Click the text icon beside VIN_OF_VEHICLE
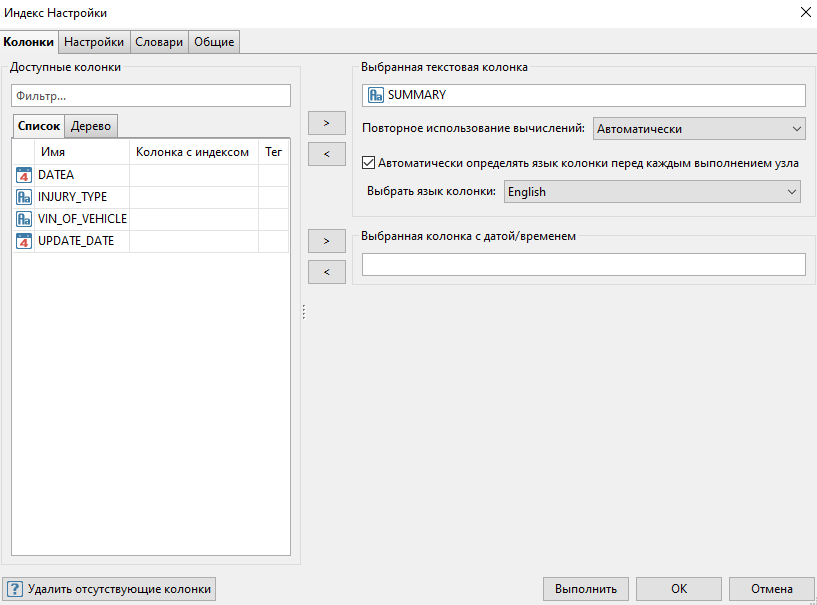The height and width of the screenshot is (605, 817). [x=25, y=219]
